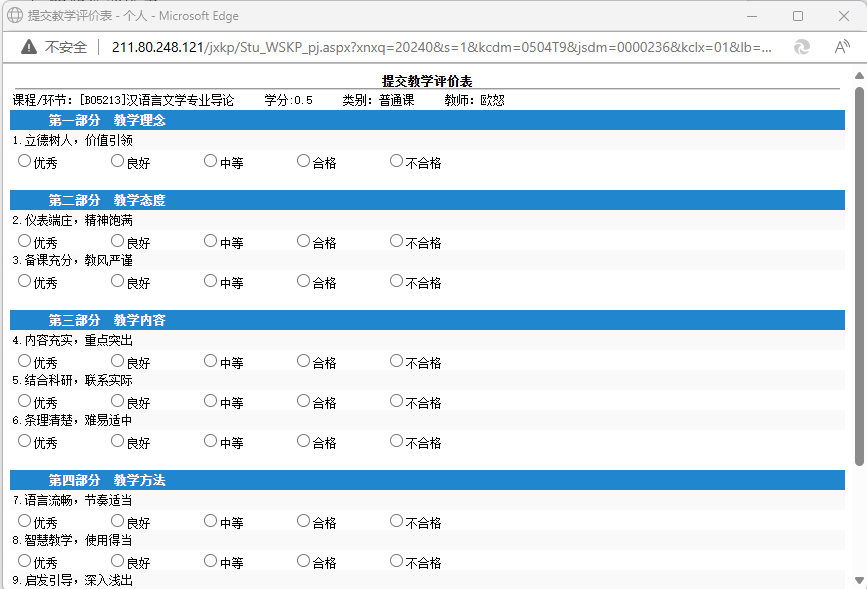The height and width of the screenshot is (589, 867).
Task: Click the 第四部分 教学方法 section header
Action: click(107, 481)
